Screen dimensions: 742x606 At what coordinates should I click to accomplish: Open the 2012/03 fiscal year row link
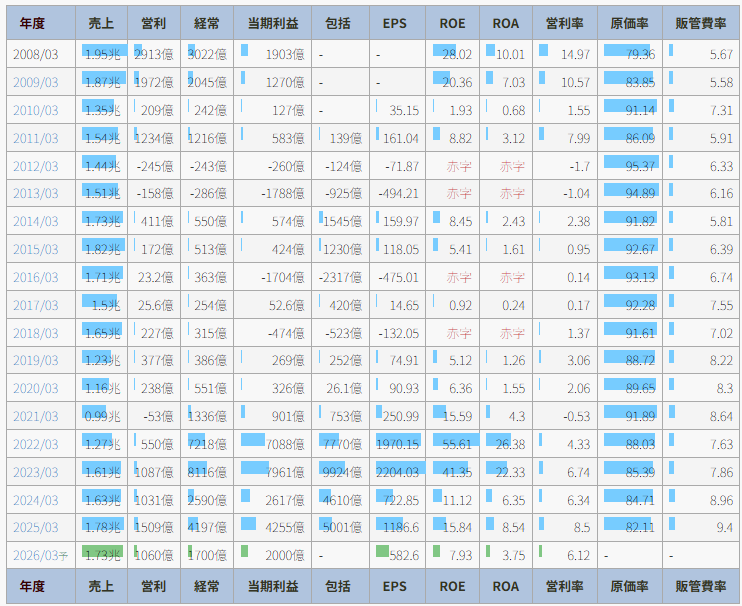36,166
